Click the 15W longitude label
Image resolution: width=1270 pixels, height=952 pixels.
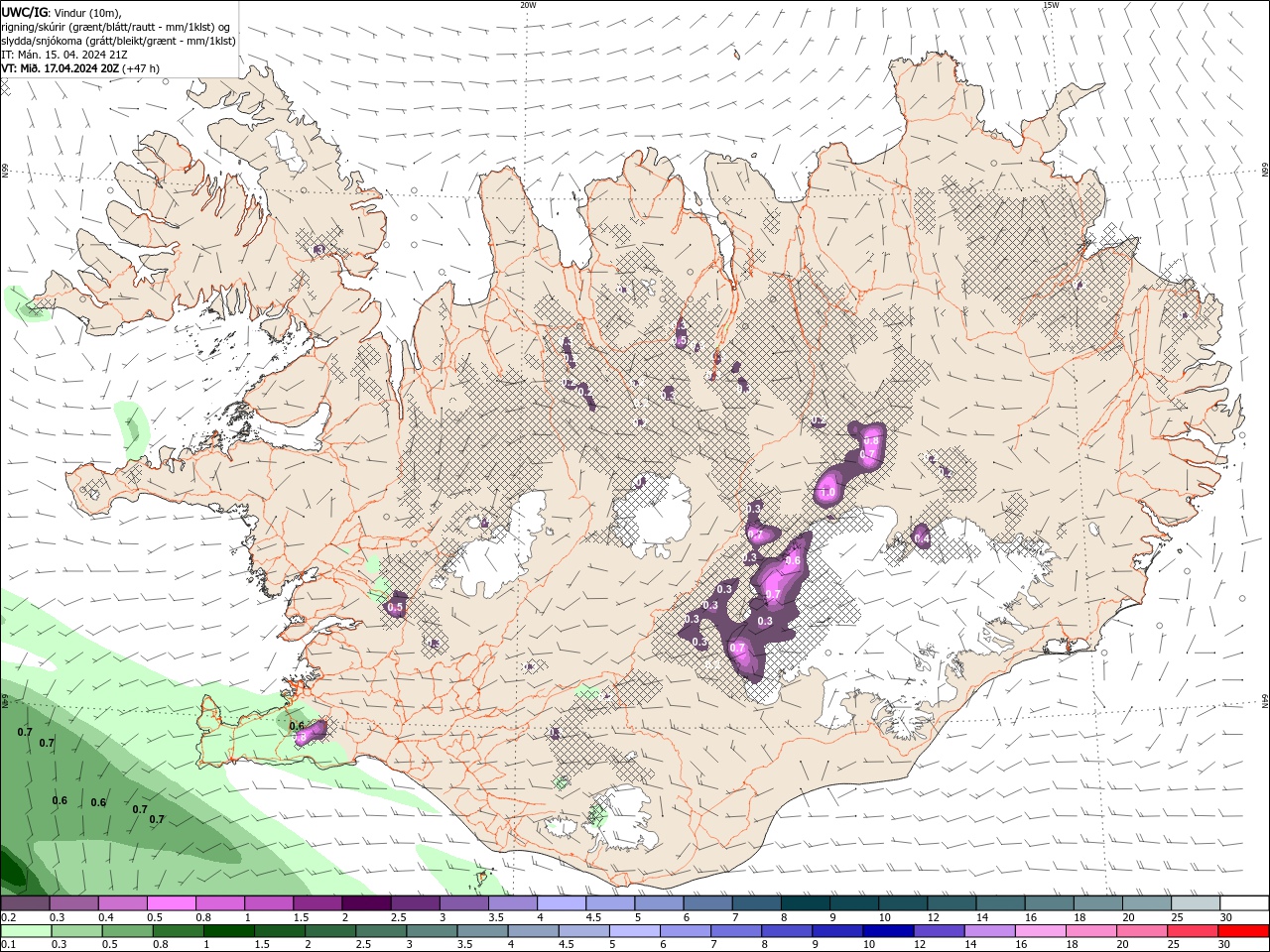pyautogui.click(x=1051, y=5)
